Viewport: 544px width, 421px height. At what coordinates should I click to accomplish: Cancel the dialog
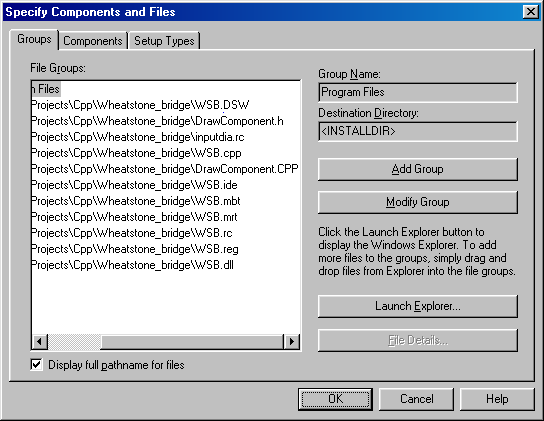(416, 399)
